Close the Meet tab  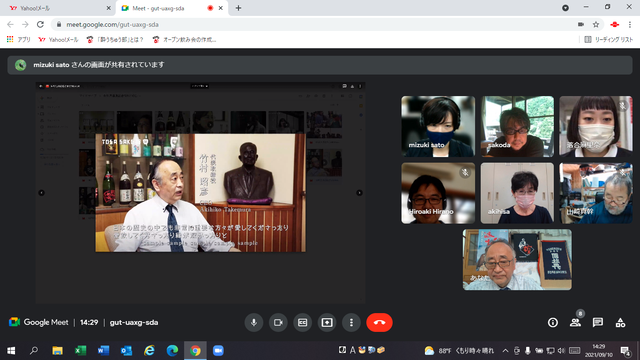point(221,8)
